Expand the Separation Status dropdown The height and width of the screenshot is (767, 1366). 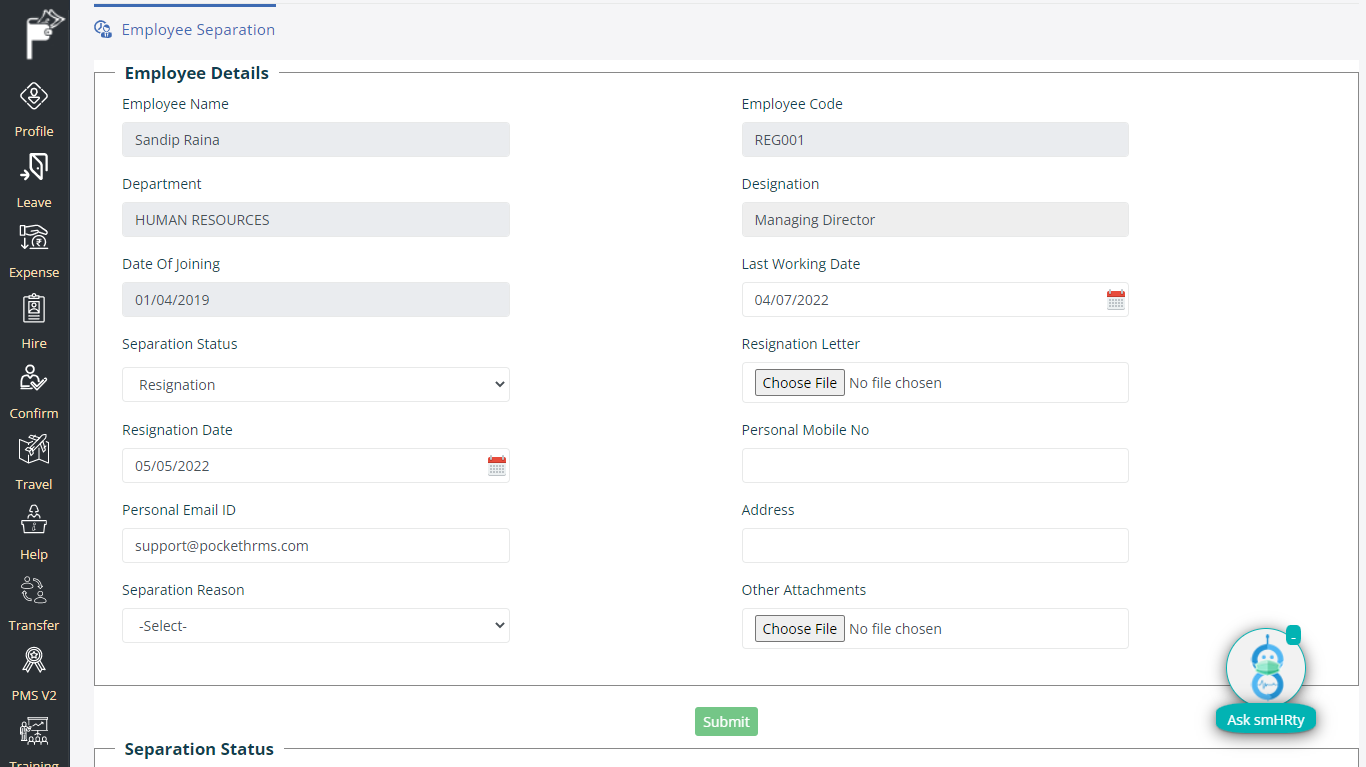point(316,385)
